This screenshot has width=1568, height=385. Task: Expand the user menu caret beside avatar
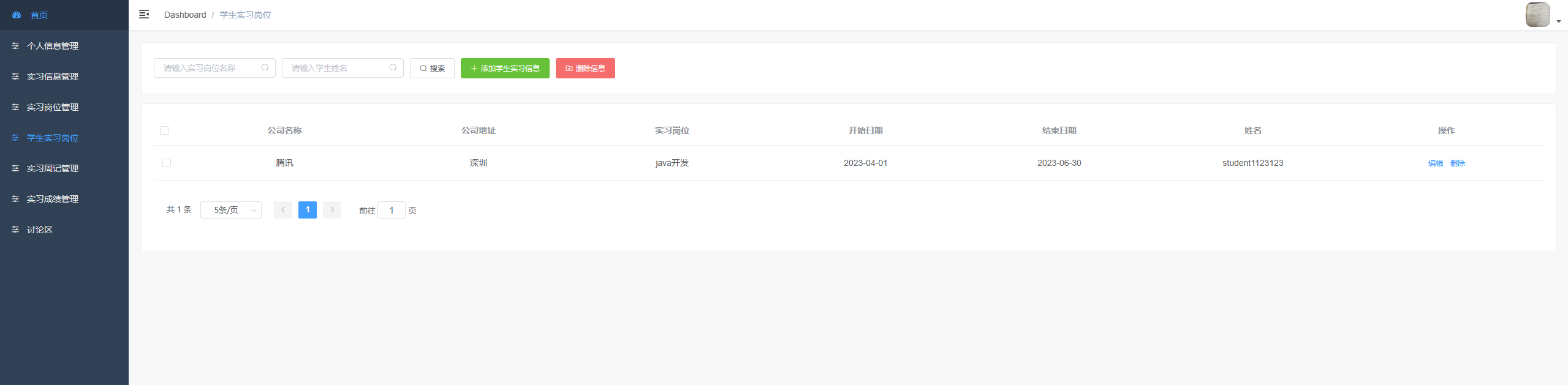click(1559, 21)
